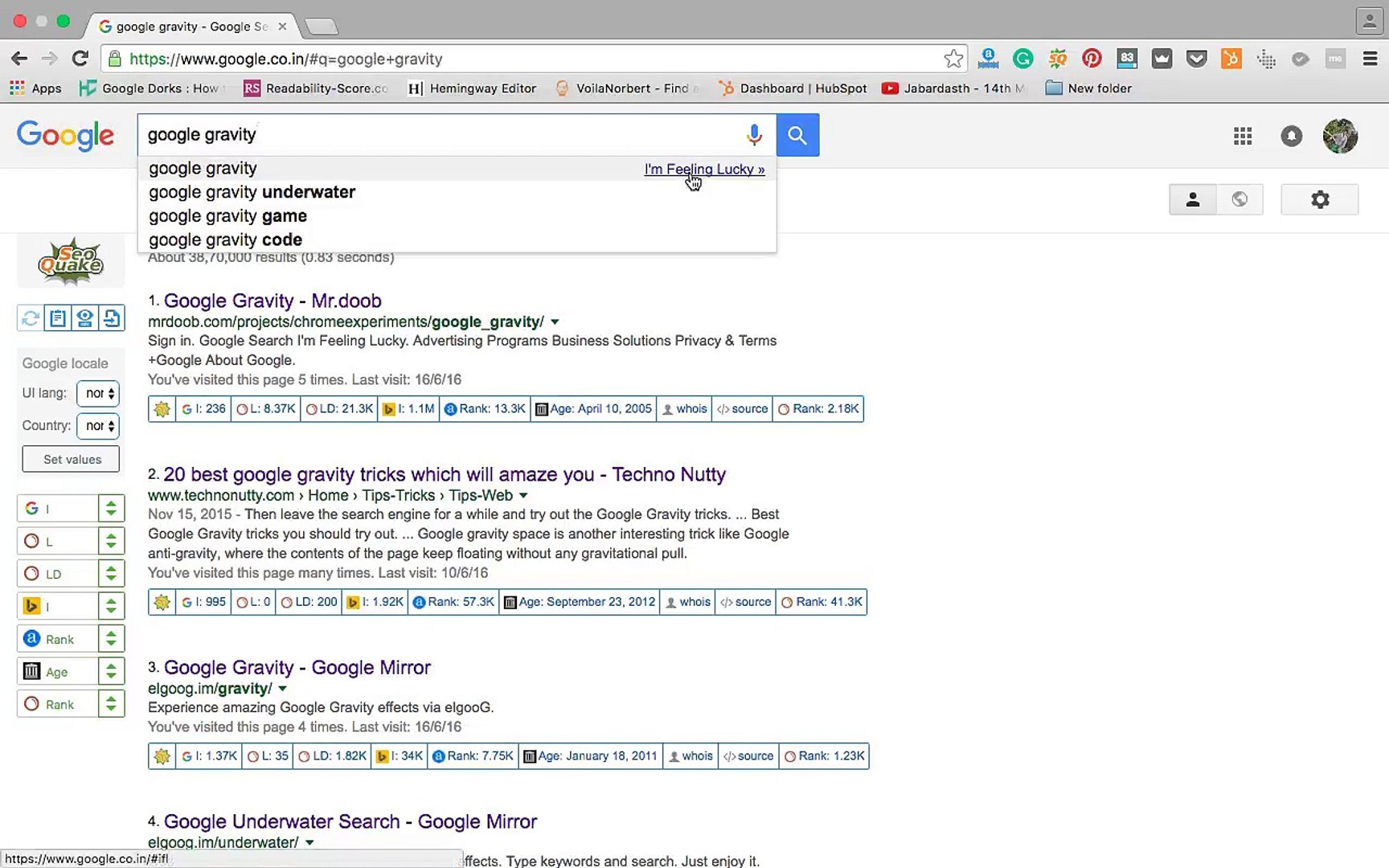
Task: Open the HubSpot extension icon in toolbar
Action: [x=1231, y=59]
